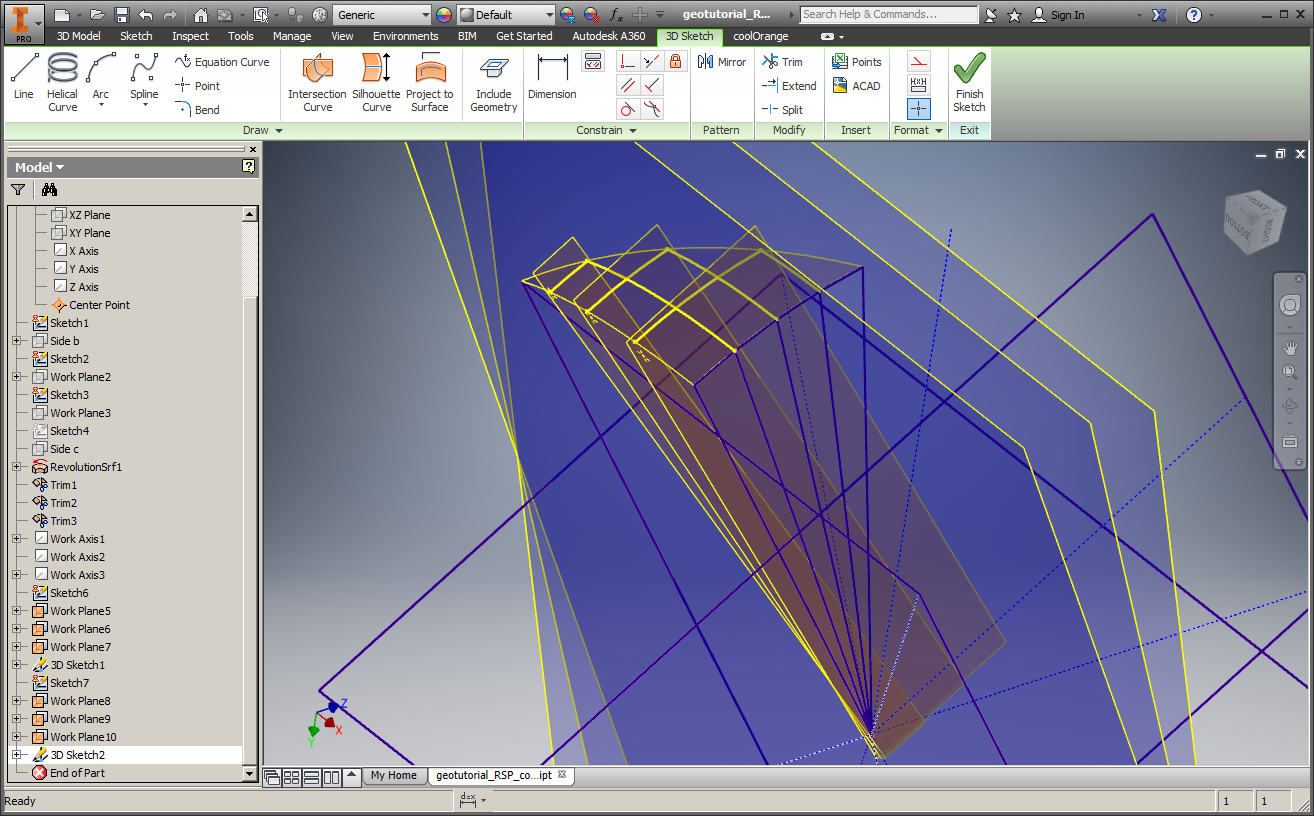Image resolution: width=1314 pixels, height=816 pixels.
Task: Toggle the Driven Dimension format option
Action: pos(919,85)
